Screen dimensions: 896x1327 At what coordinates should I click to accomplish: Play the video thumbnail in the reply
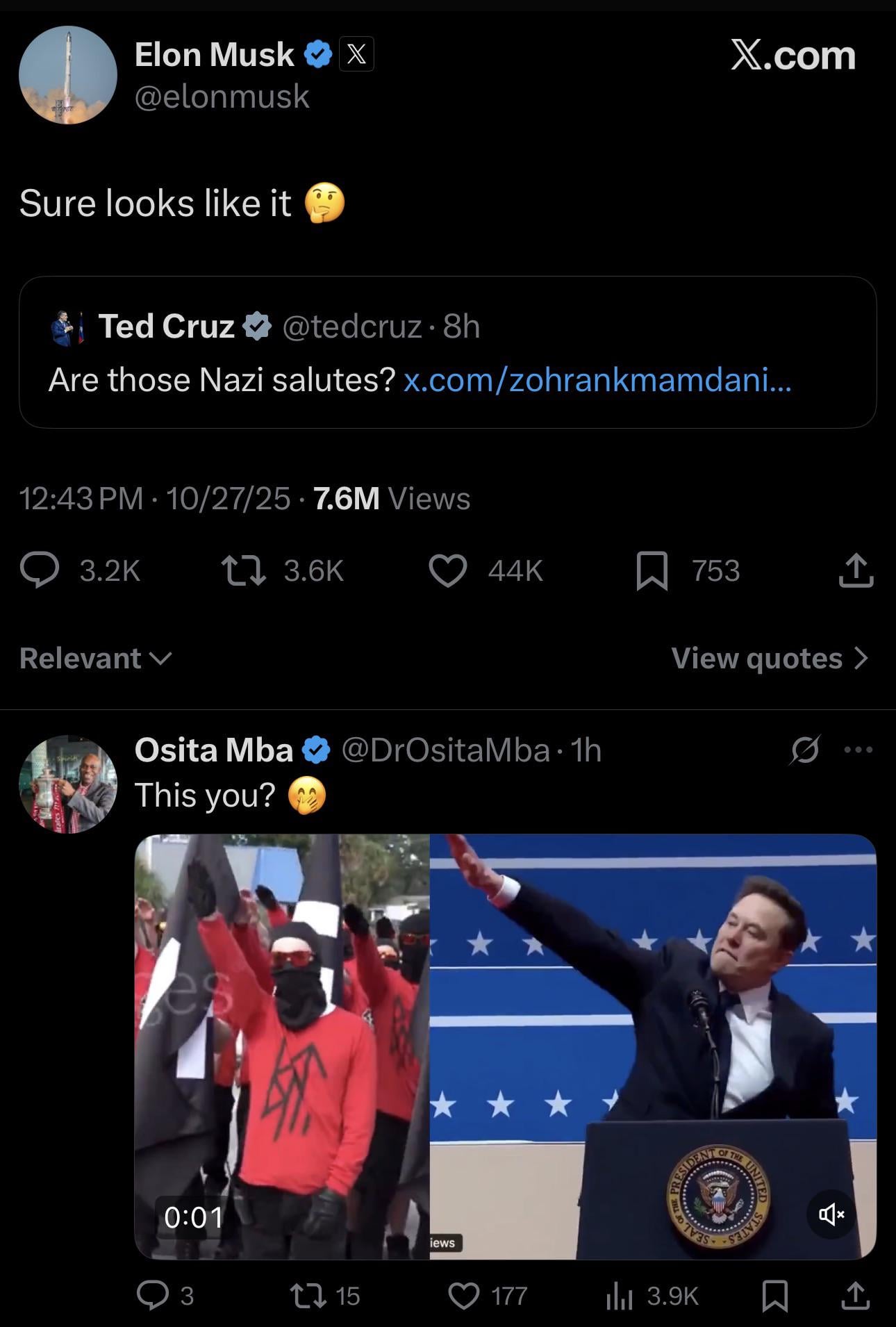tap(505, 1046)
